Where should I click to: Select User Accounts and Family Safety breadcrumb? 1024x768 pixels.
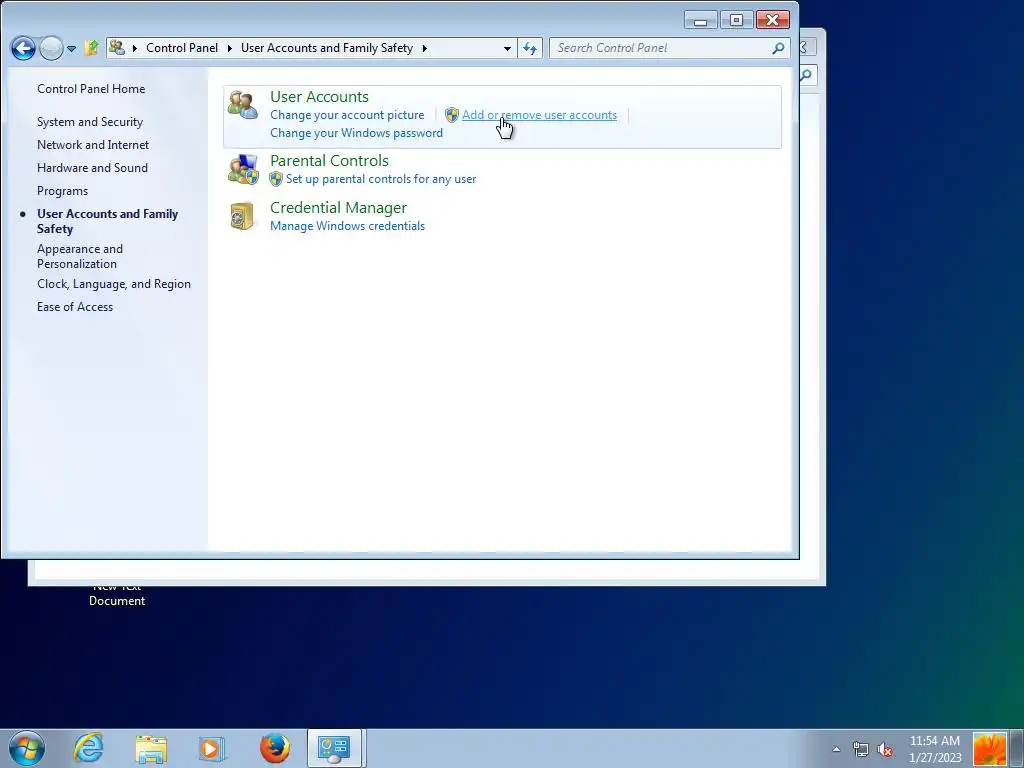(x=327, y=48)
